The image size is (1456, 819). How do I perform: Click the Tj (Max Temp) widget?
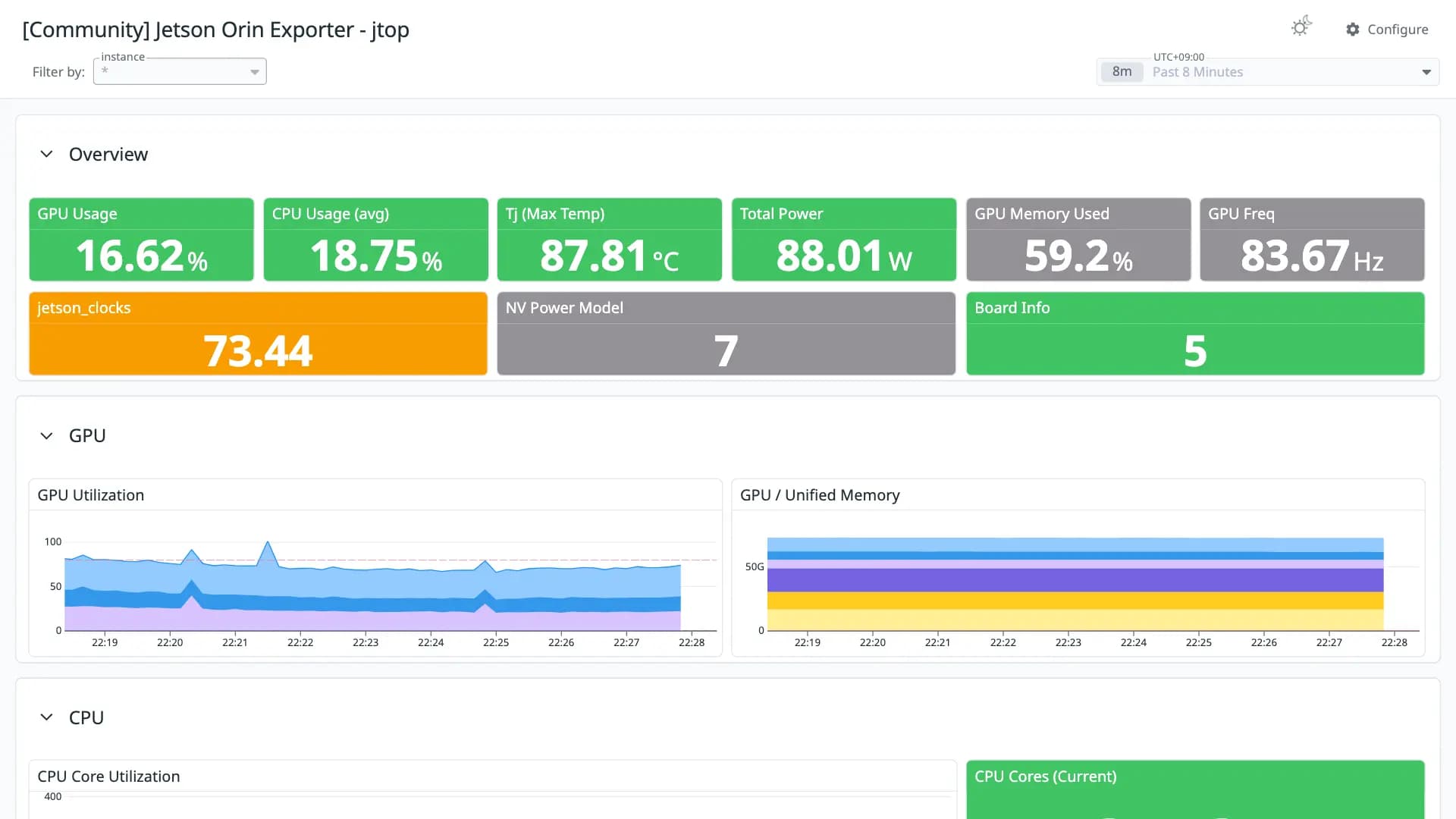(x=610, y=240)
